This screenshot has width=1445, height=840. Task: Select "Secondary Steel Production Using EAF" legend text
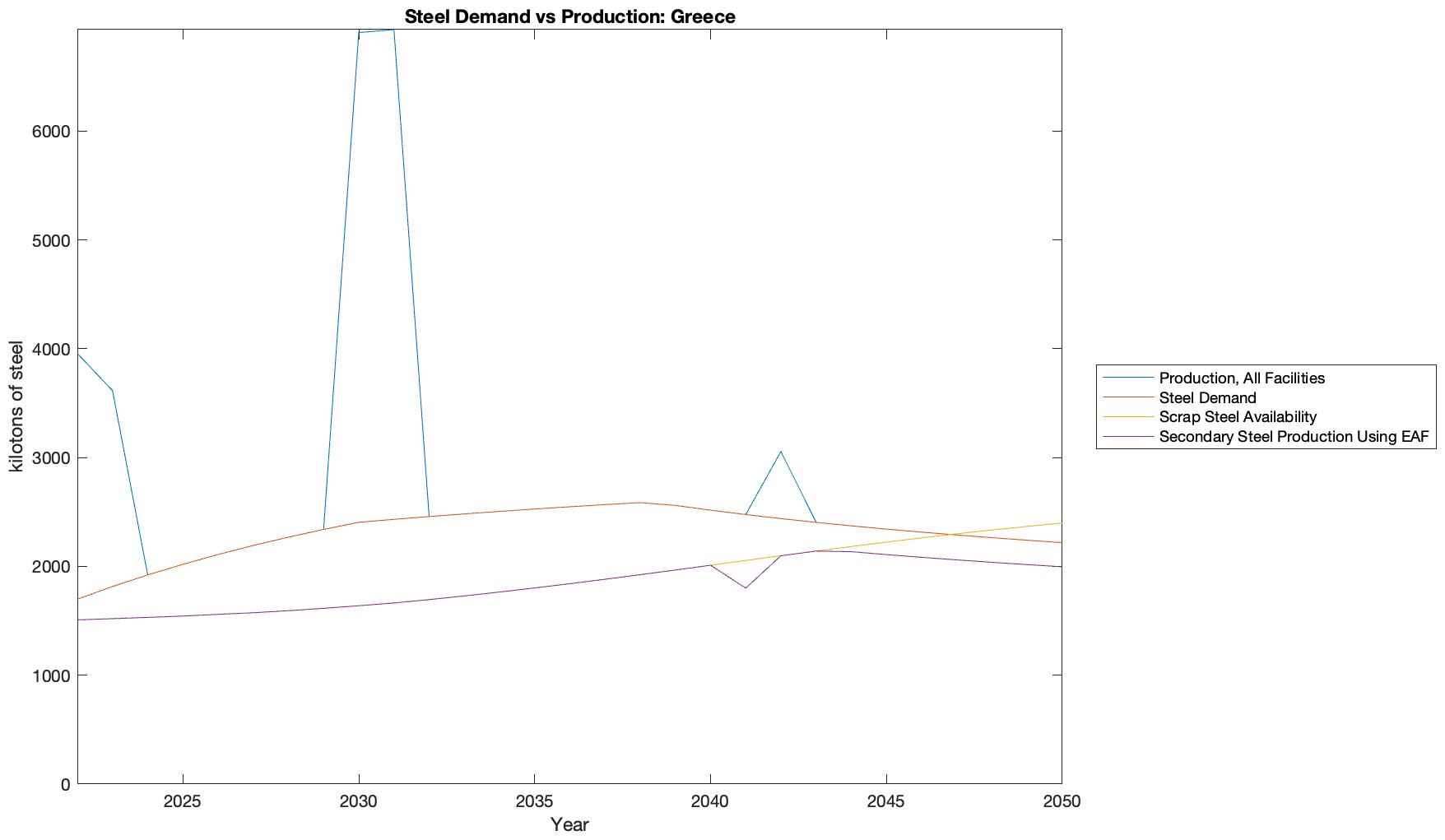coord(1294,437)
